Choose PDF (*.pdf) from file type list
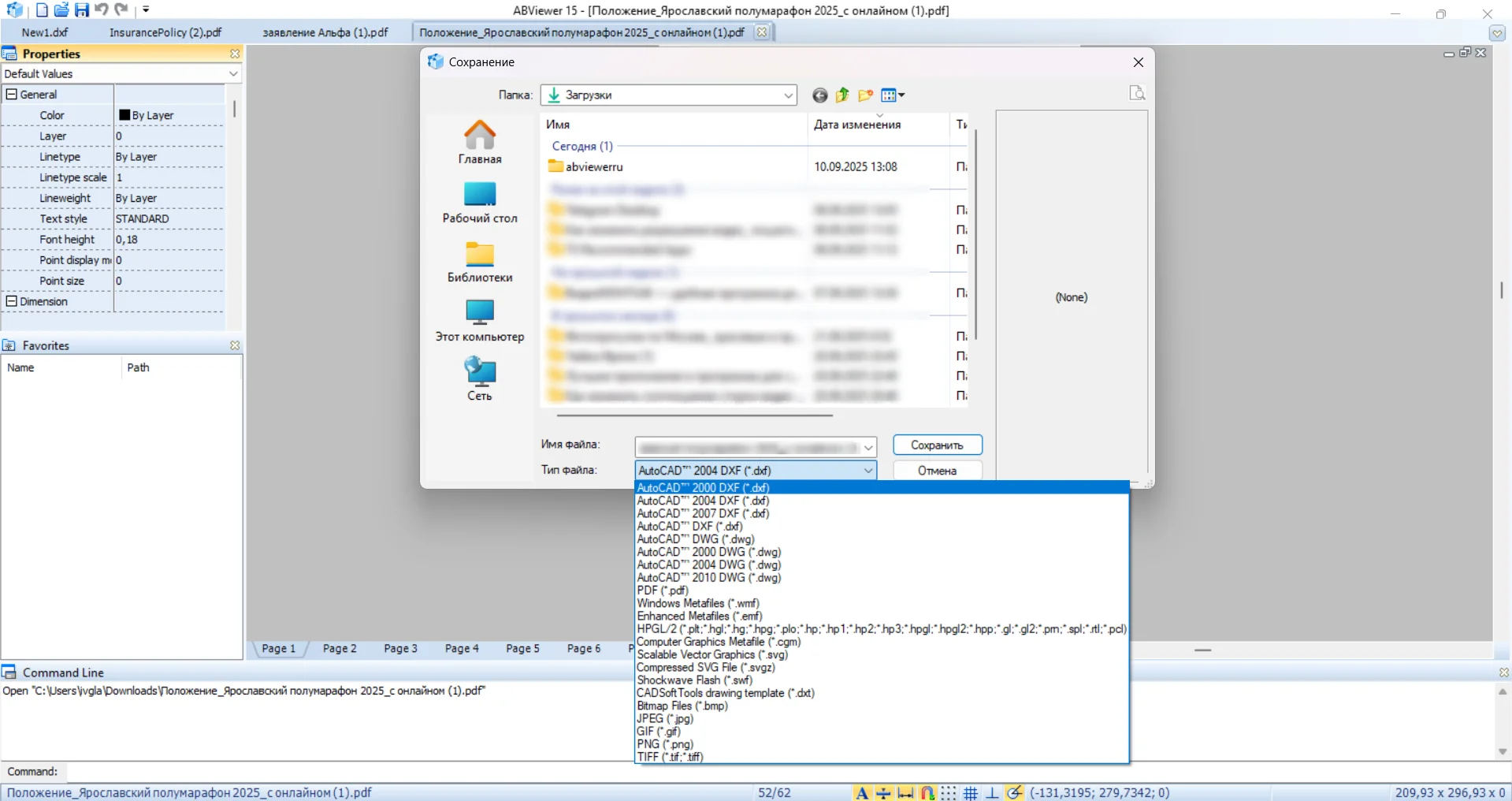1512x801 pixels. click(x=663, y=591)
